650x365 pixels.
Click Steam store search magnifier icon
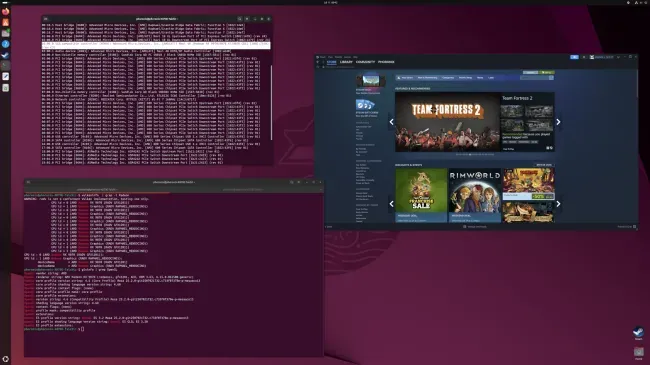point(551,78)
